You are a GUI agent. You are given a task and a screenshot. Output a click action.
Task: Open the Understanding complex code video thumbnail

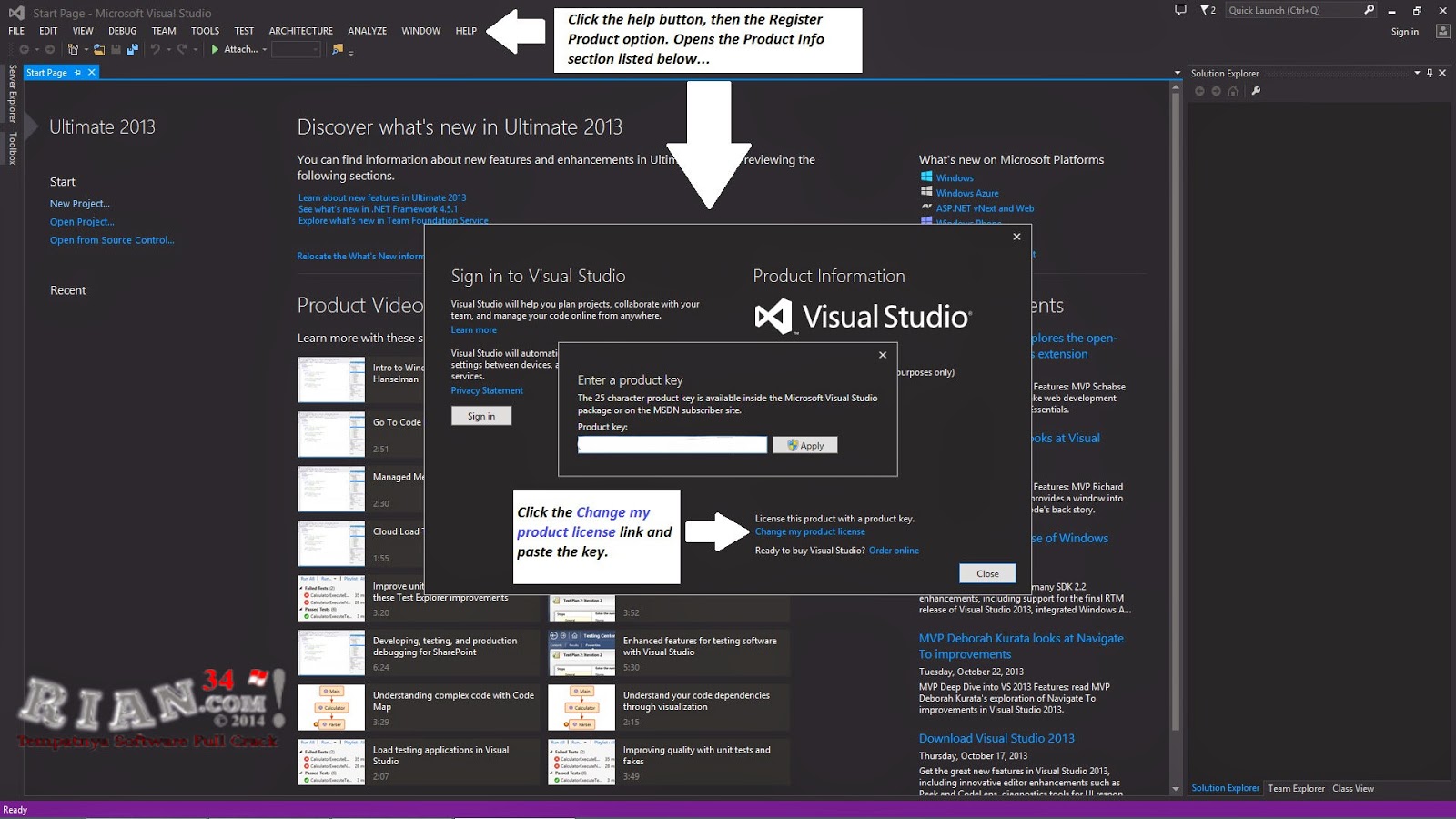(x=331, y=707)
